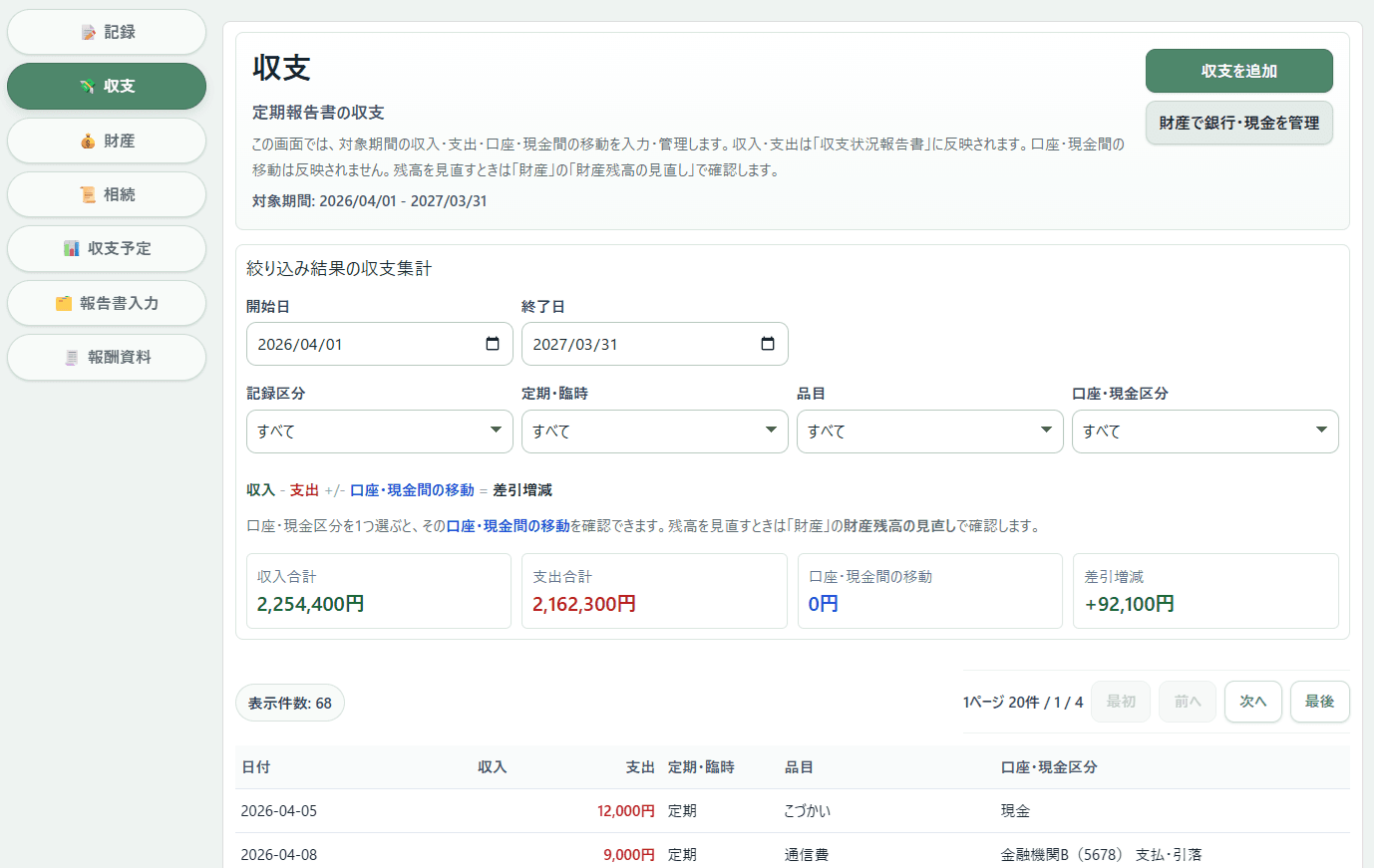Click the disabled 最初 button
Viewport: 1374px width, 868px height.
tap(1121, 702)
